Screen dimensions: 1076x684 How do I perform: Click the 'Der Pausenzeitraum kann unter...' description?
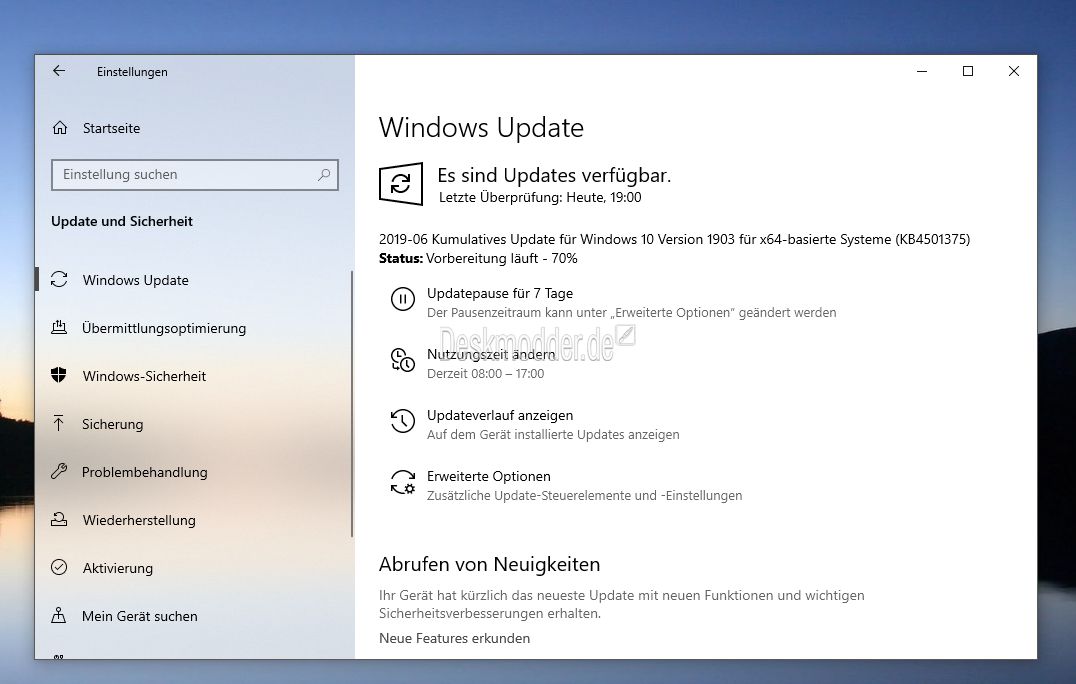coord(631,313)
